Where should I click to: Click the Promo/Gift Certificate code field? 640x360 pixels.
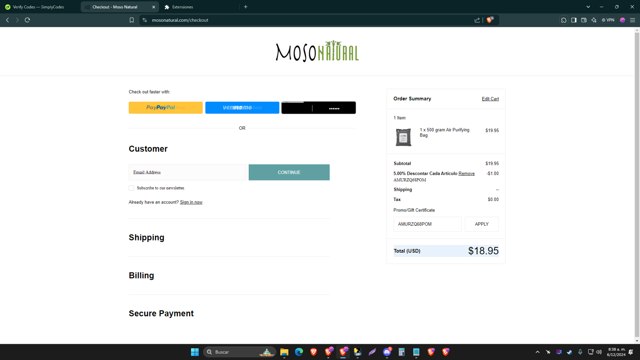click(427, 224)
